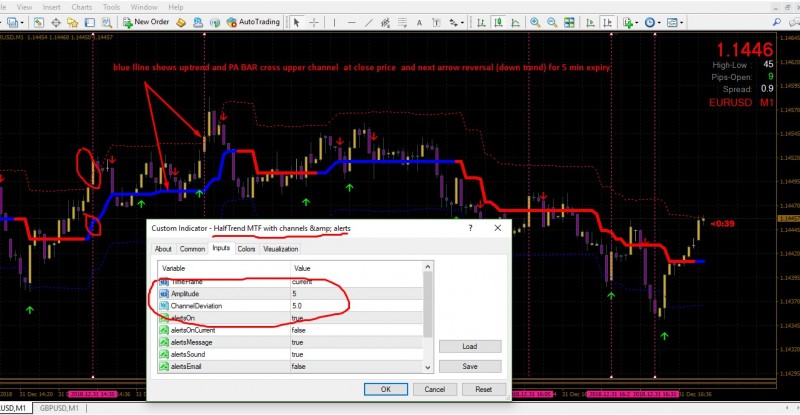Click the inputs list scroll-down arrow

pos(428,367)
